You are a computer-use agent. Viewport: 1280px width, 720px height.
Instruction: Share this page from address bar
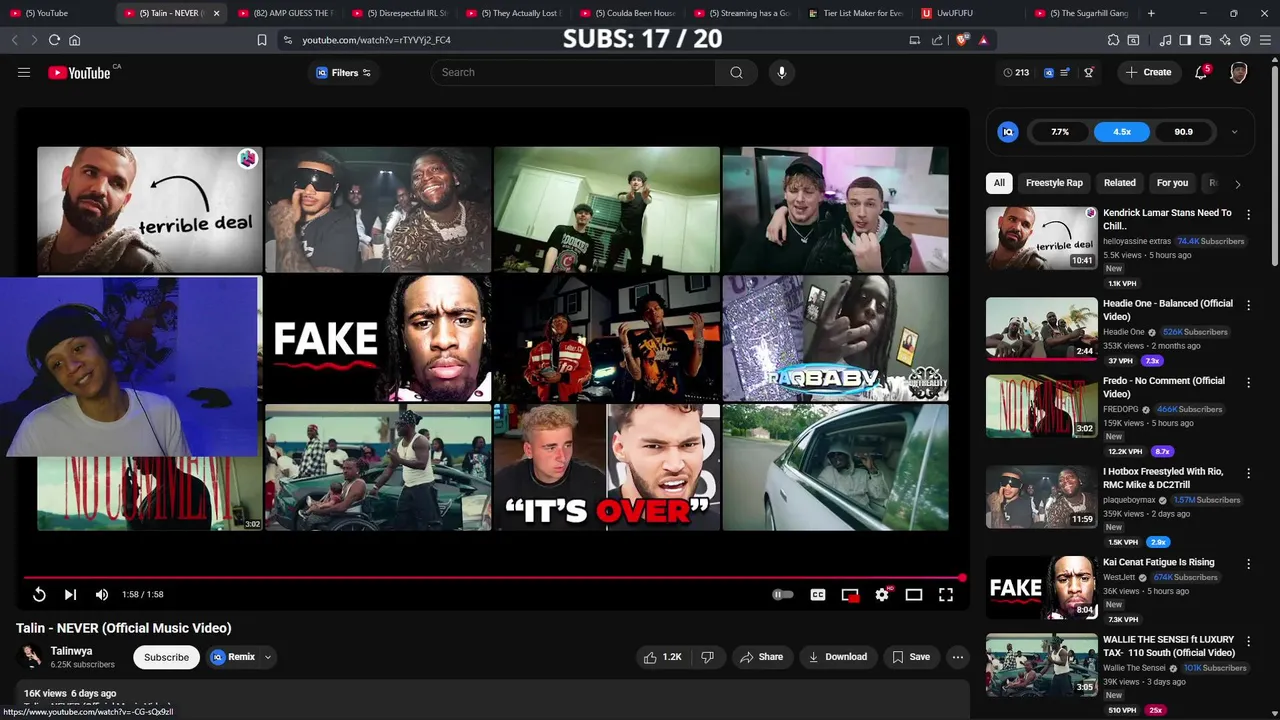(x=937, y=40)
